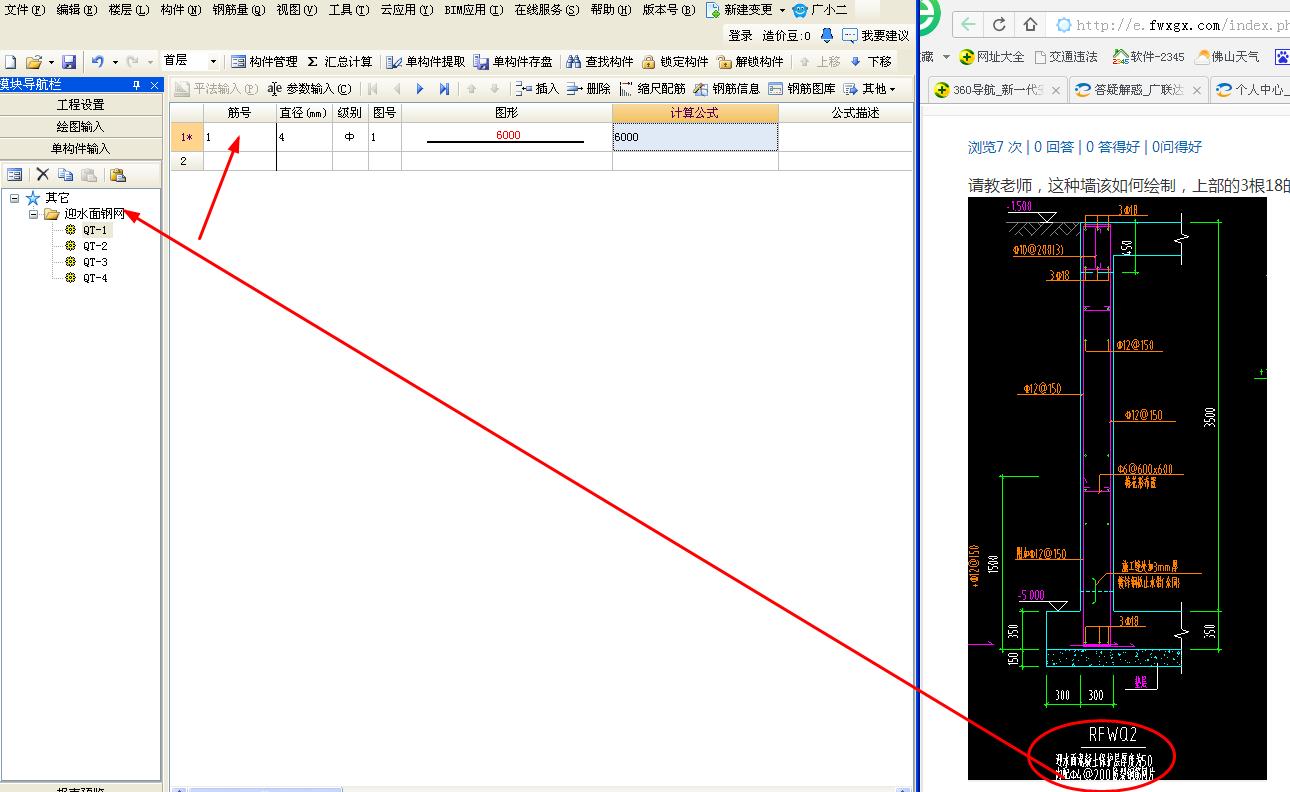Click 单构件存盘 toolbar button

pos(513,62)
